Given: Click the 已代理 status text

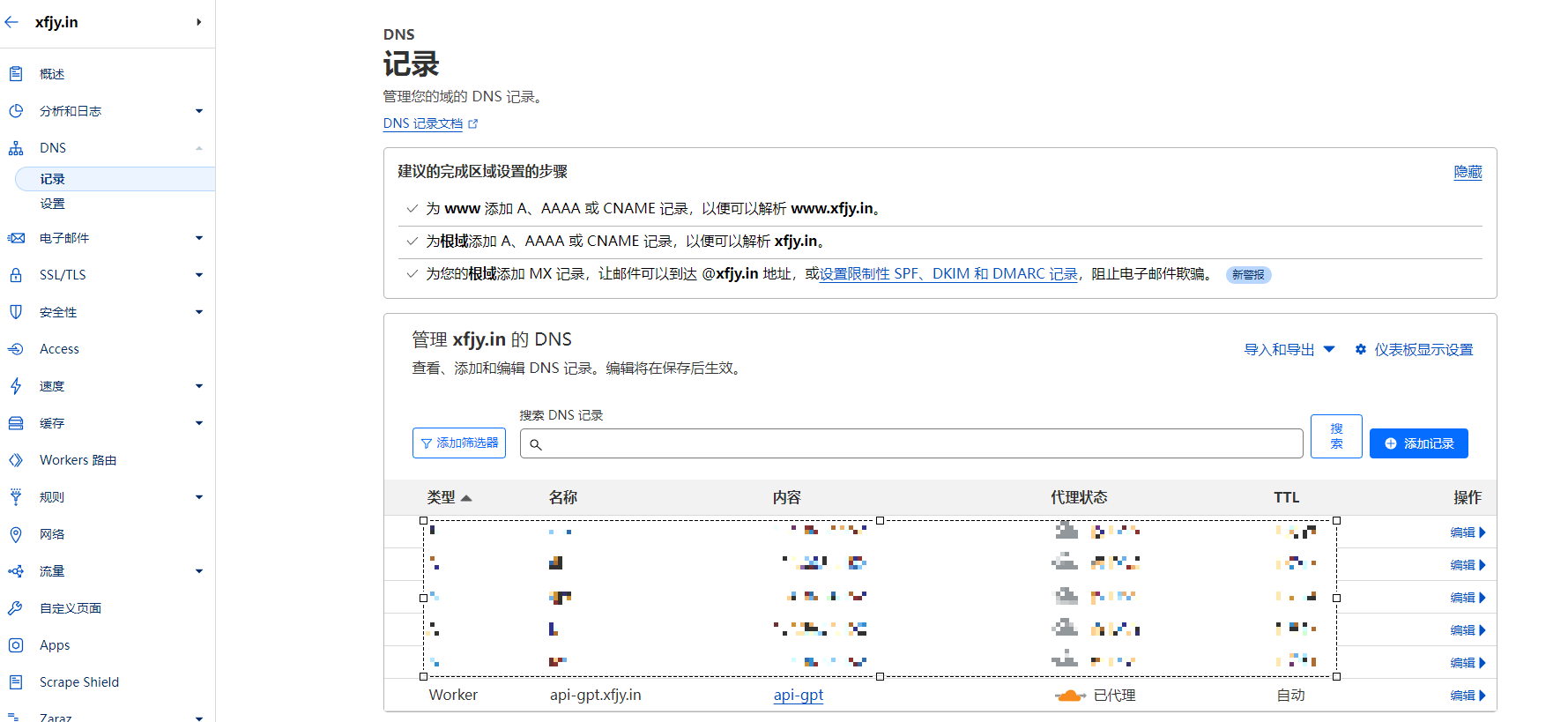Looking at the screenshot, I should [x=1114, y=696].
